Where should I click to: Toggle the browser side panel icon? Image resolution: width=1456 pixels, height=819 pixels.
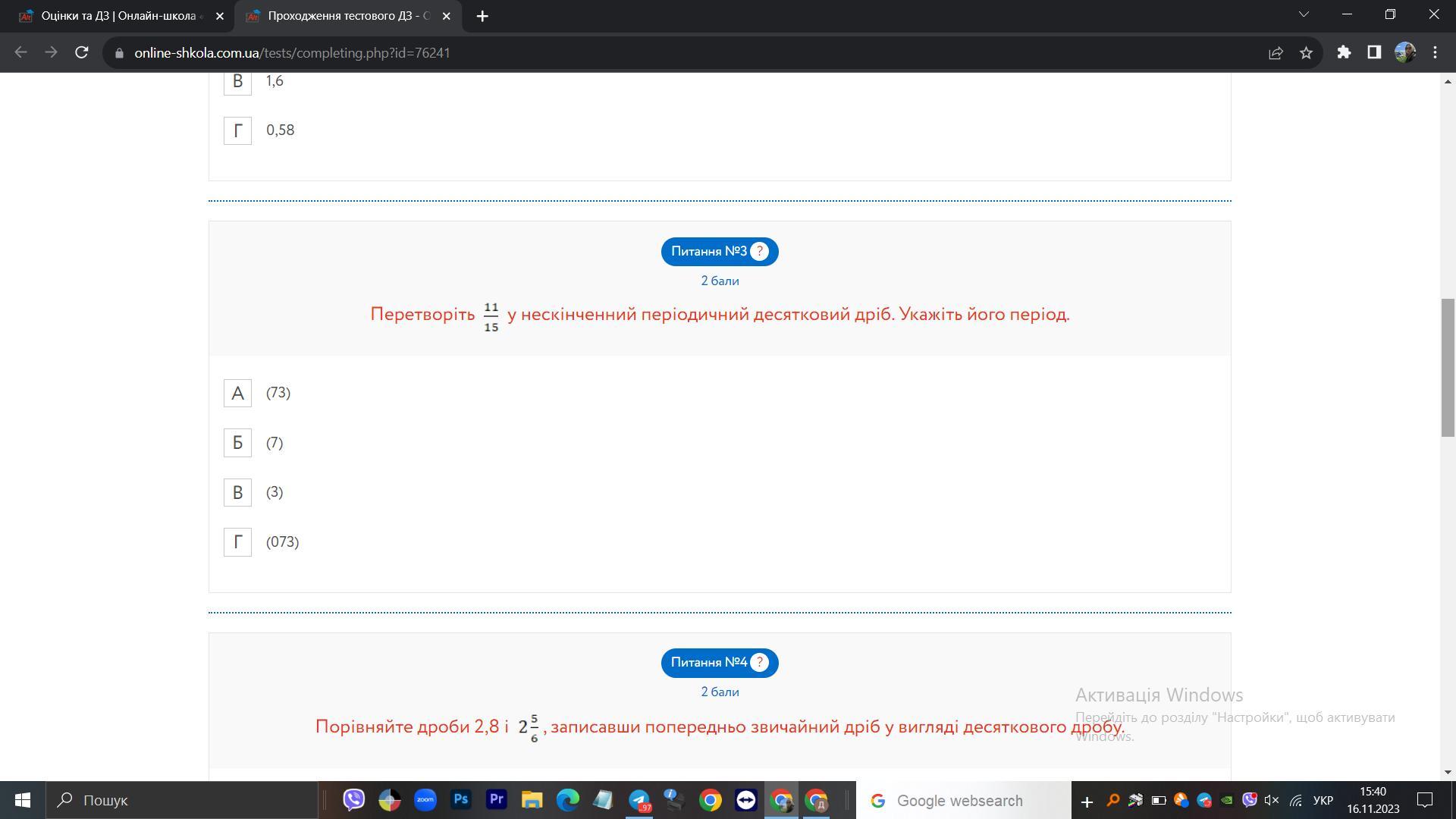pyautogui.click(x=1374, y=53)
